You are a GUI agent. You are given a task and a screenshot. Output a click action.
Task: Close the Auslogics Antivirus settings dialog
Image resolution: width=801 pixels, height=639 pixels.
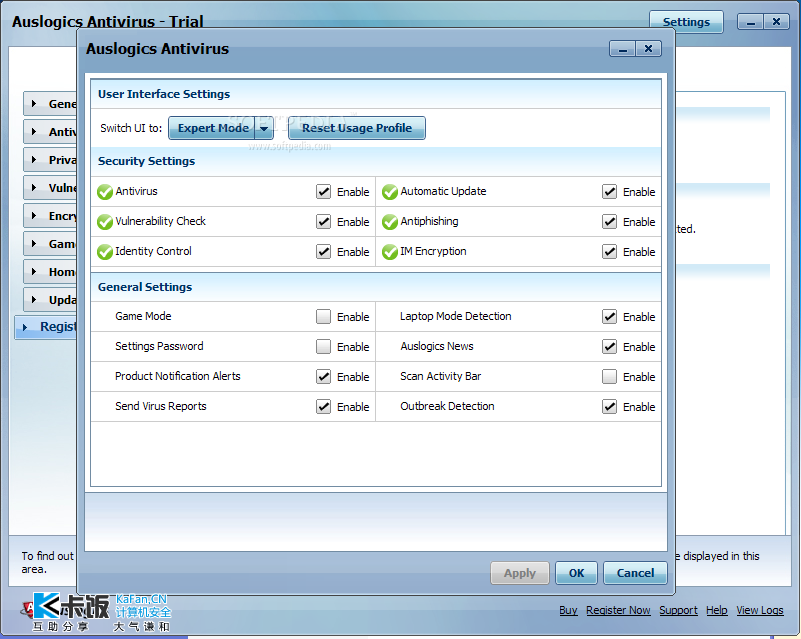click(648, 49)
